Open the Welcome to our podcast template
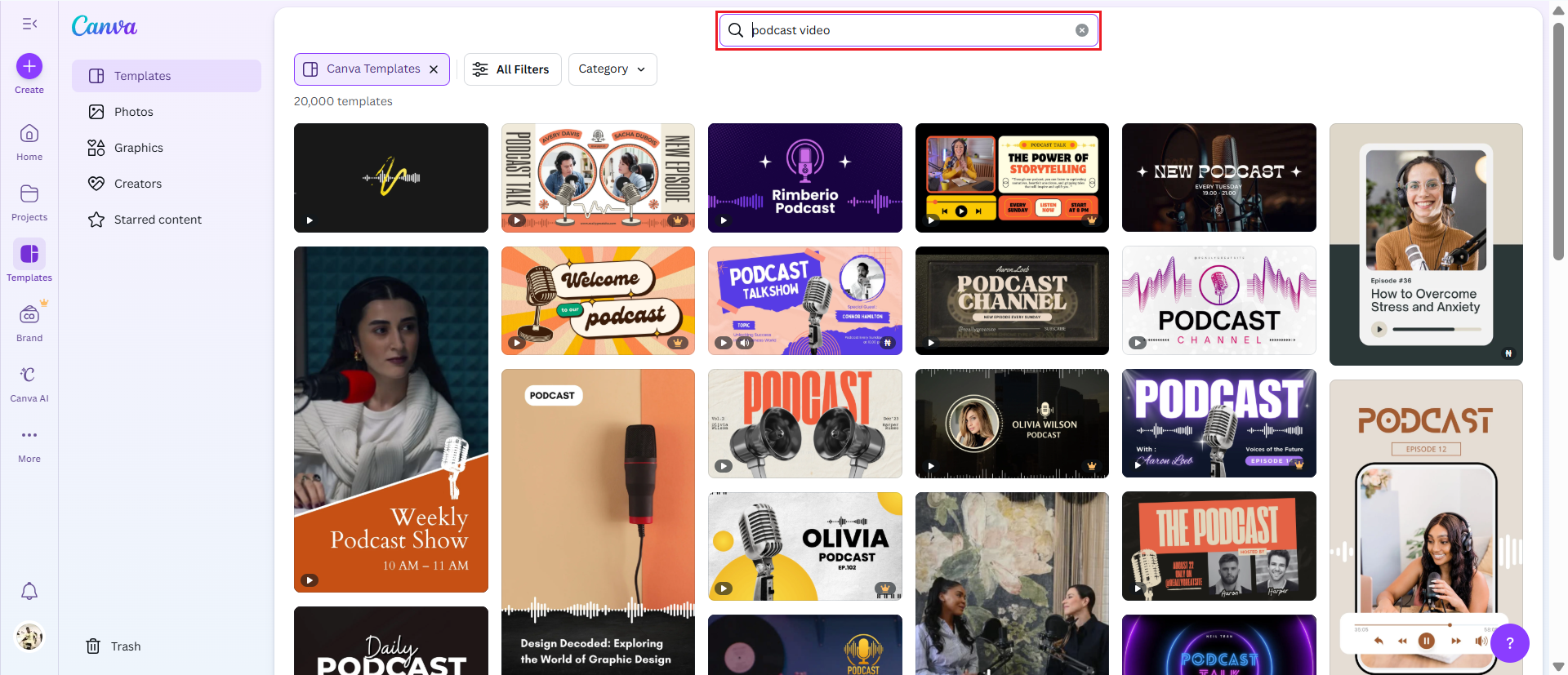 [x=598, y=300]
